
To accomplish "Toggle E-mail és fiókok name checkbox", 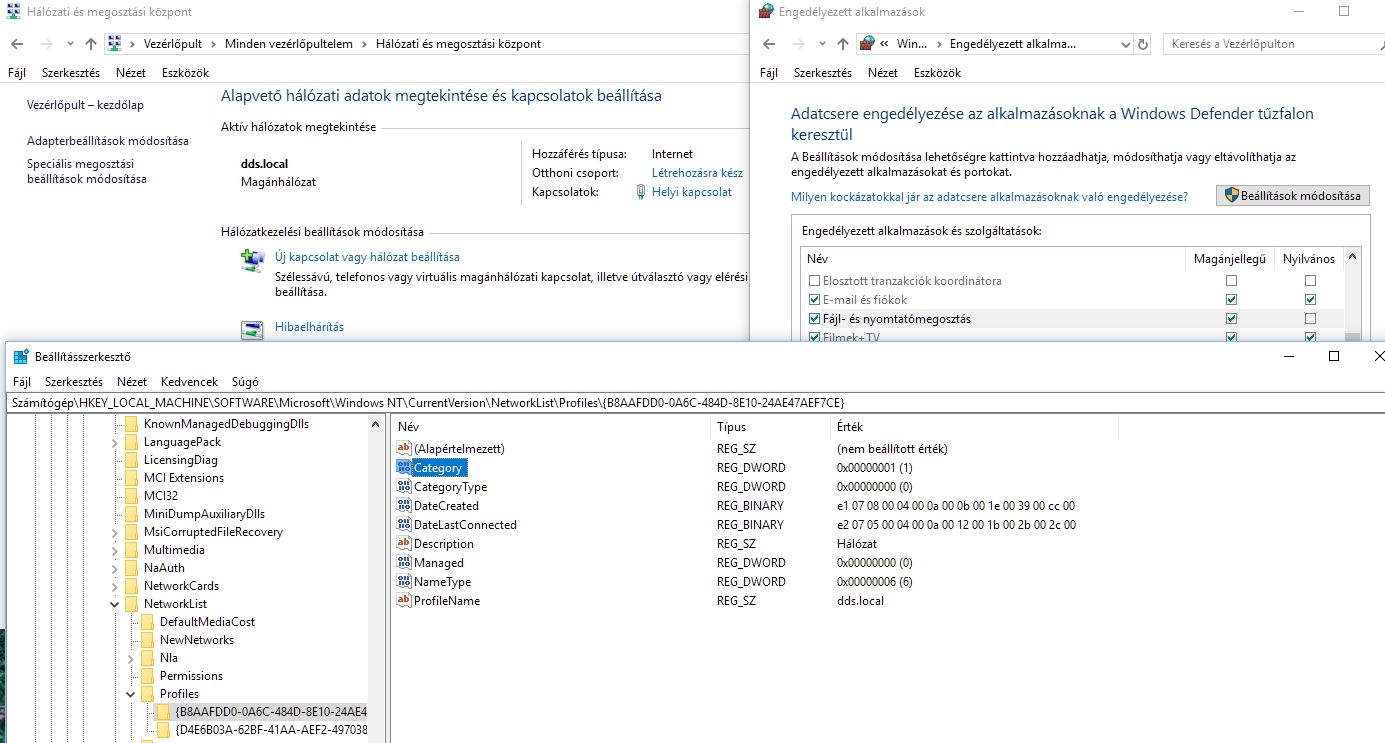I will pos(814,300).
